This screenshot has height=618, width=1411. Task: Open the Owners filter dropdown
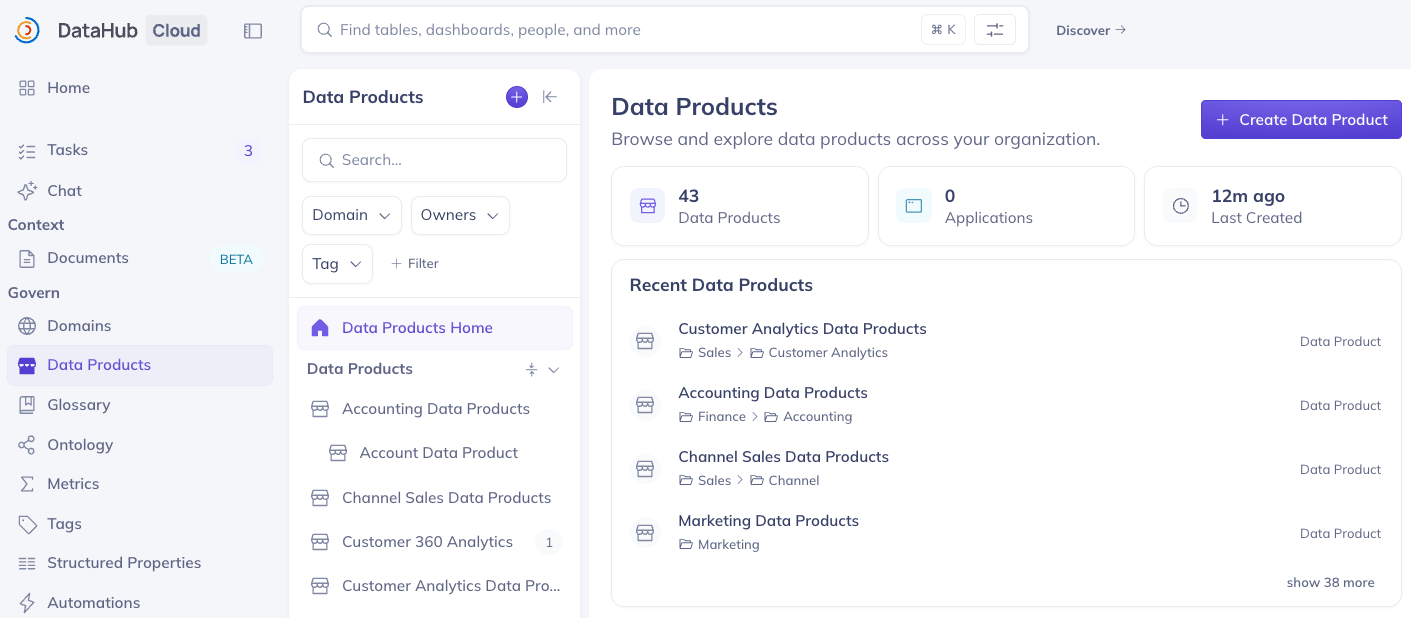(x=460, y=215)
